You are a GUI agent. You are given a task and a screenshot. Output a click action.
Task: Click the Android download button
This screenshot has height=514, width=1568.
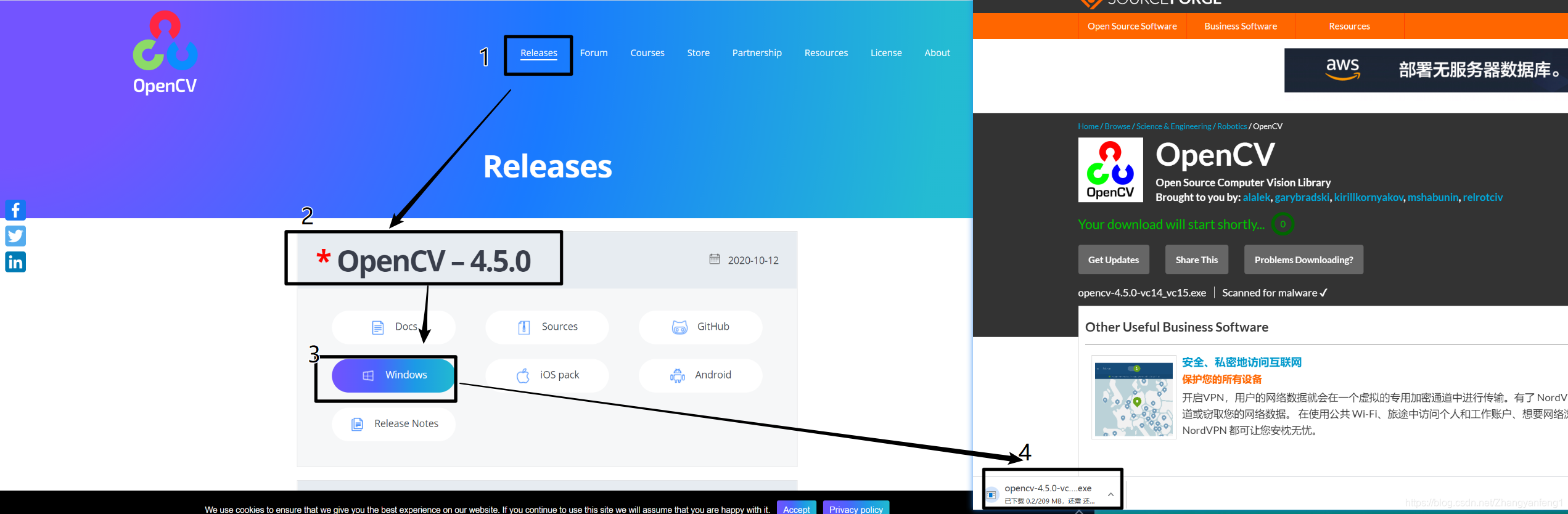point(700,375)
